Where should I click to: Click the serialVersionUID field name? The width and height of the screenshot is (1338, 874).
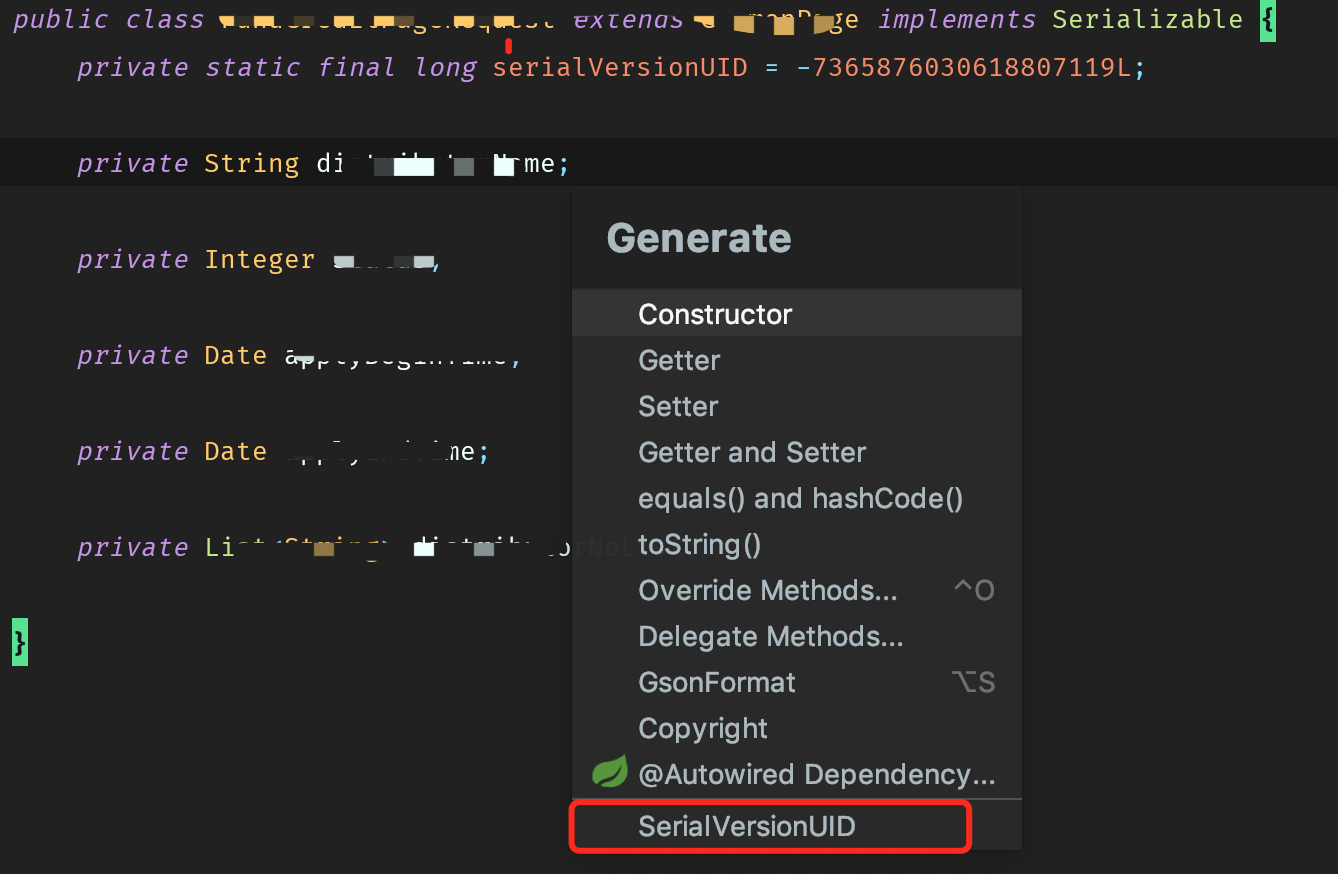620,67
